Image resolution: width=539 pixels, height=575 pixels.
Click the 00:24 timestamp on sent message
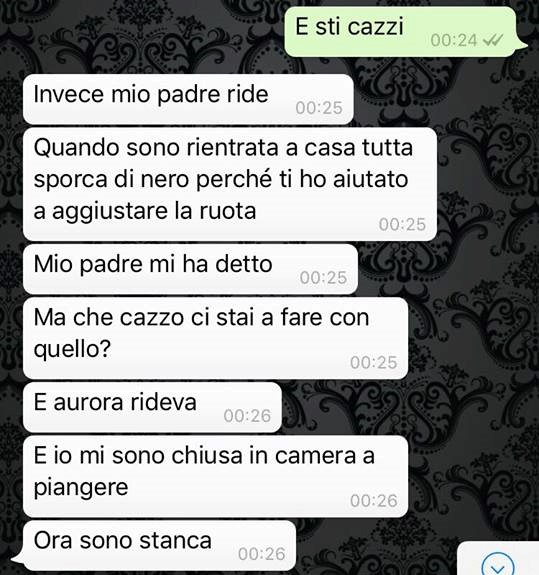point(454,40)
